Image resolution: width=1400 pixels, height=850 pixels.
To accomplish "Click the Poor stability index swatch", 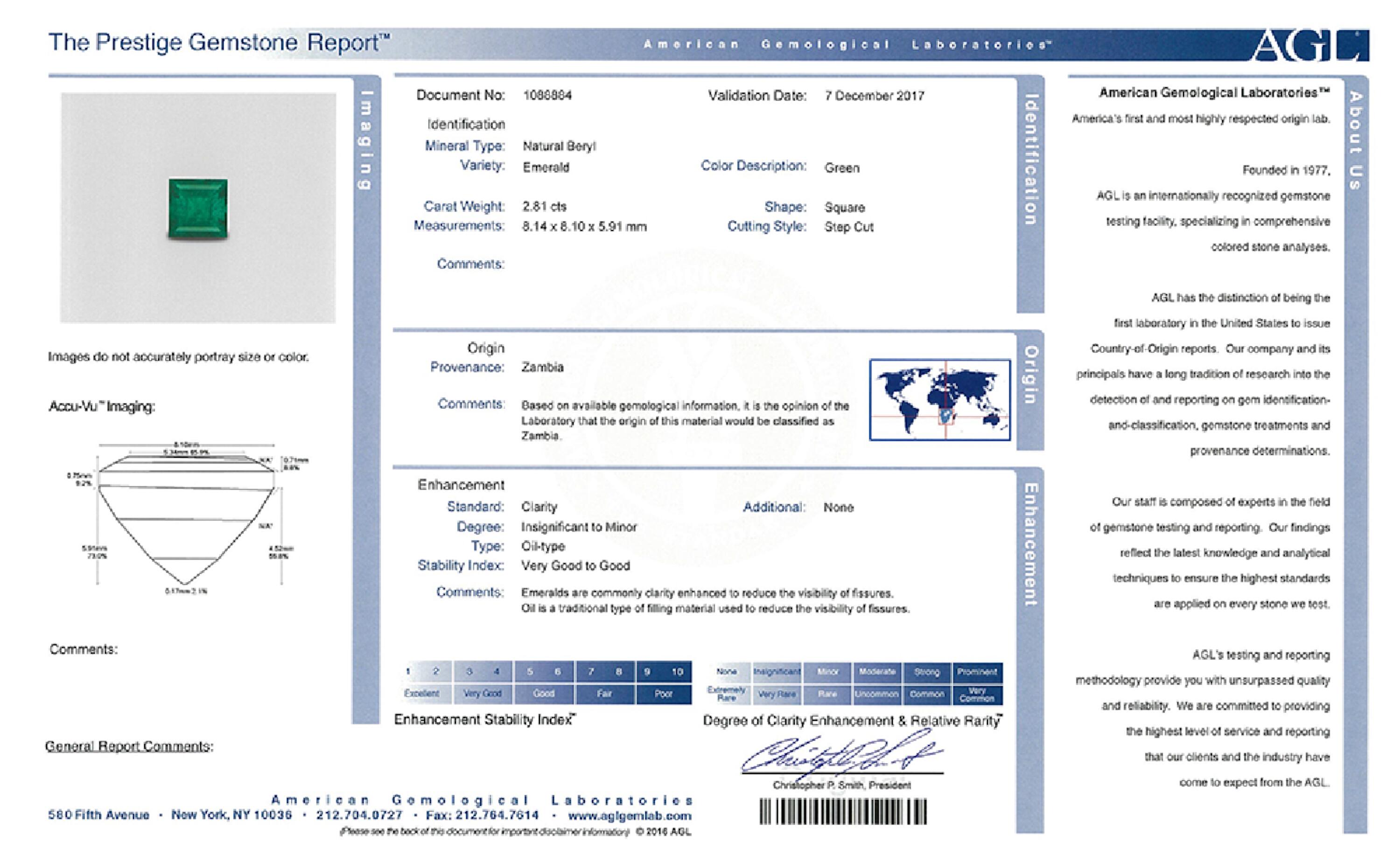I will (x=663, y=694).
